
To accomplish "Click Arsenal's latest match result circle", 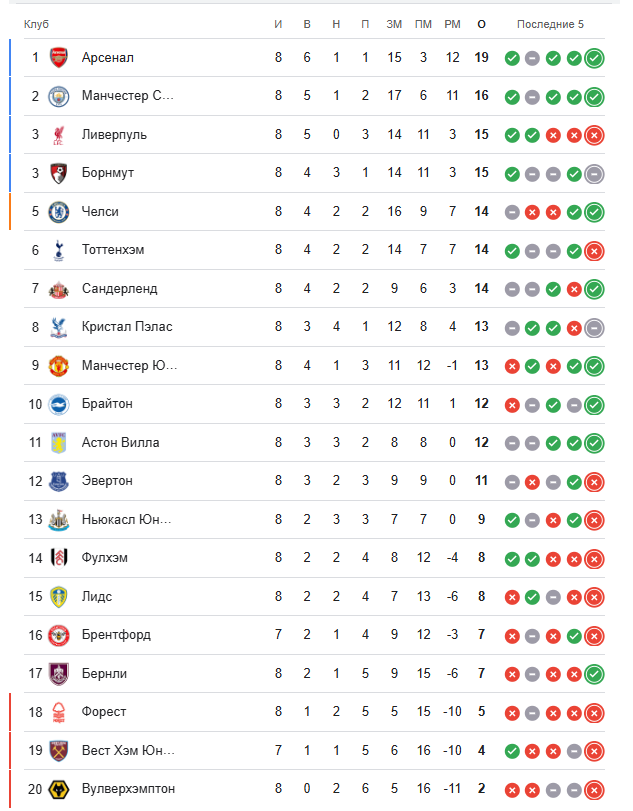I will tap(594, 58).
